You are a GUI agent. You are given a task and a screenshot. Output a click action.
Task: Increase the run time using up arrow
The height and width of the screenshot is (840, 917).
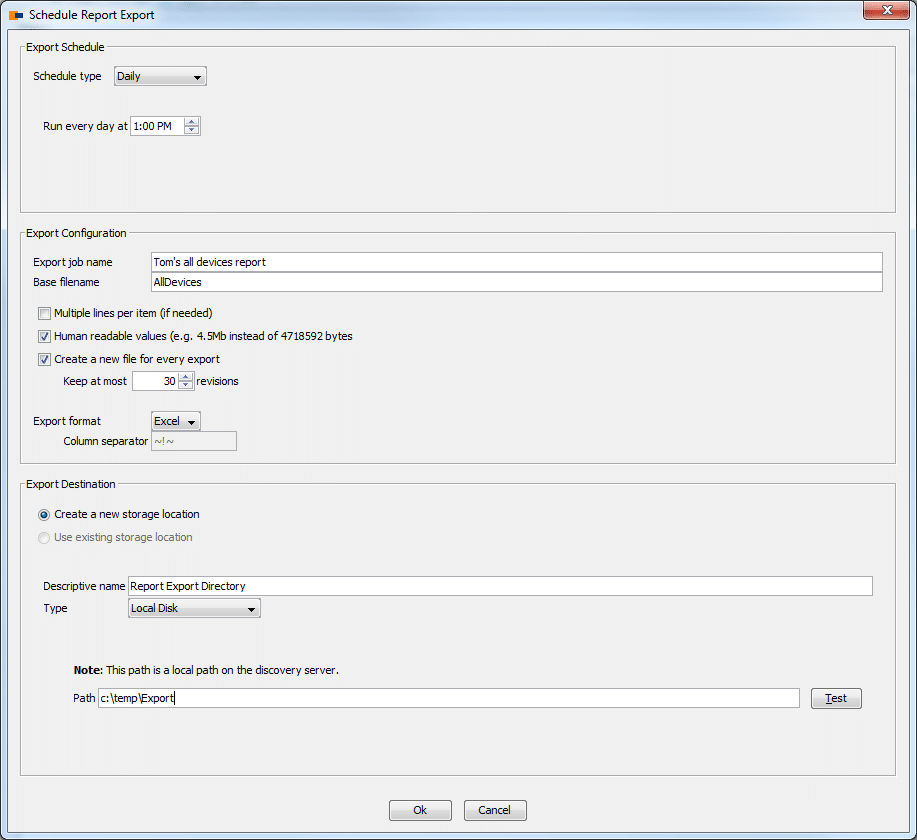click(x=192, y=122)
